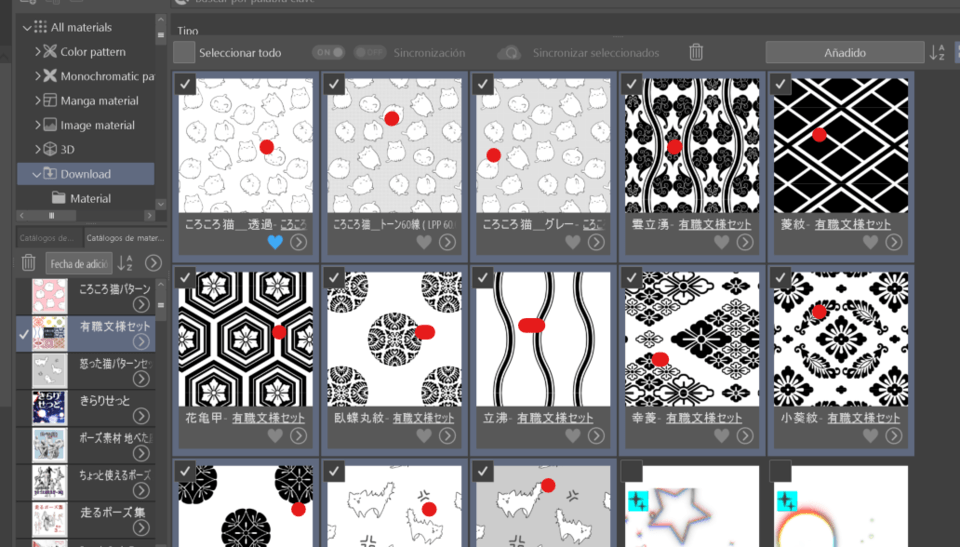Click the A-Z sort icon next to Añadido
Image resolution: width=960 pixels, height=547 pixels.
[x=937, y=52]
